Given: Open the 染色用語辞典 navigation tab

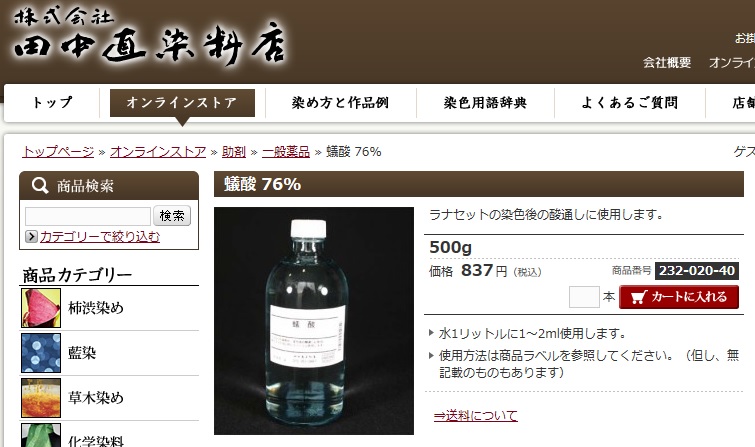Looking at the screenshot, I should (x=485, y=103).
